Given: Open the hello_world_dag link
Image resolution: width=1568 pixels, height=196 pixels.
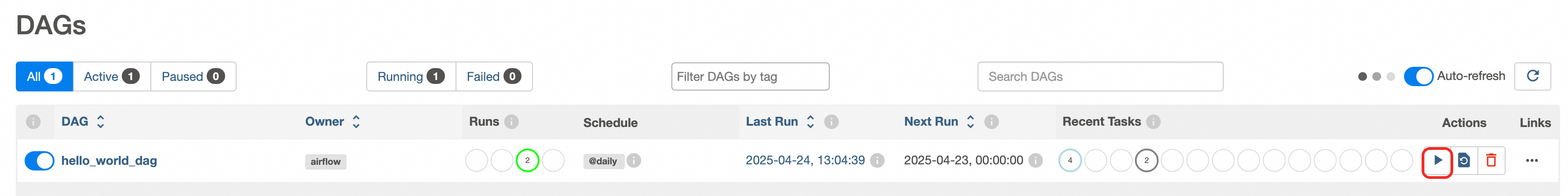Looking at the screenshot, I should [109, 161].
